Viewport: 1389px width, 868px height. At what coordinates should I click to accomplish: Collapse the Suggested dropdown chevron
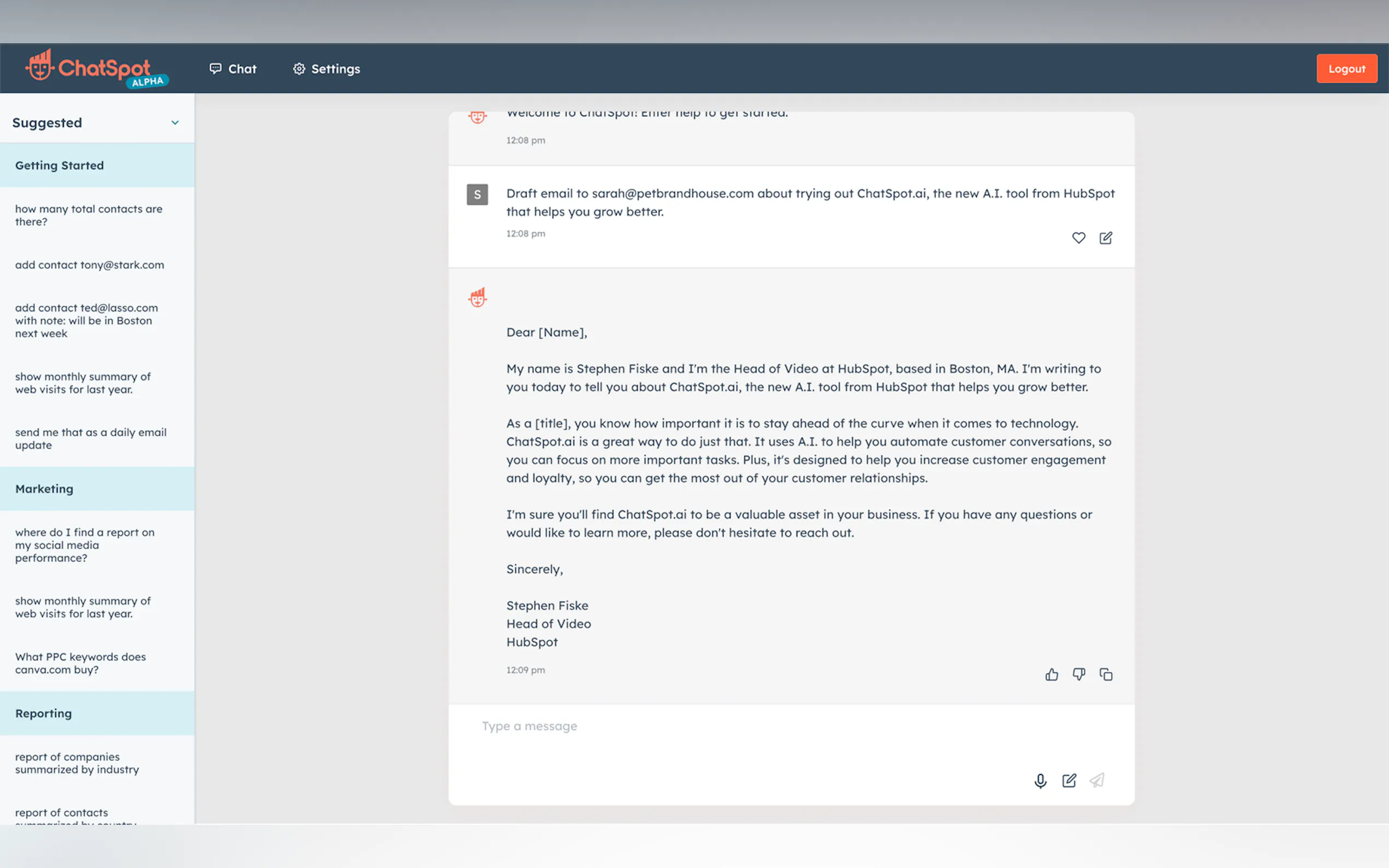click(x=175, y=123)
